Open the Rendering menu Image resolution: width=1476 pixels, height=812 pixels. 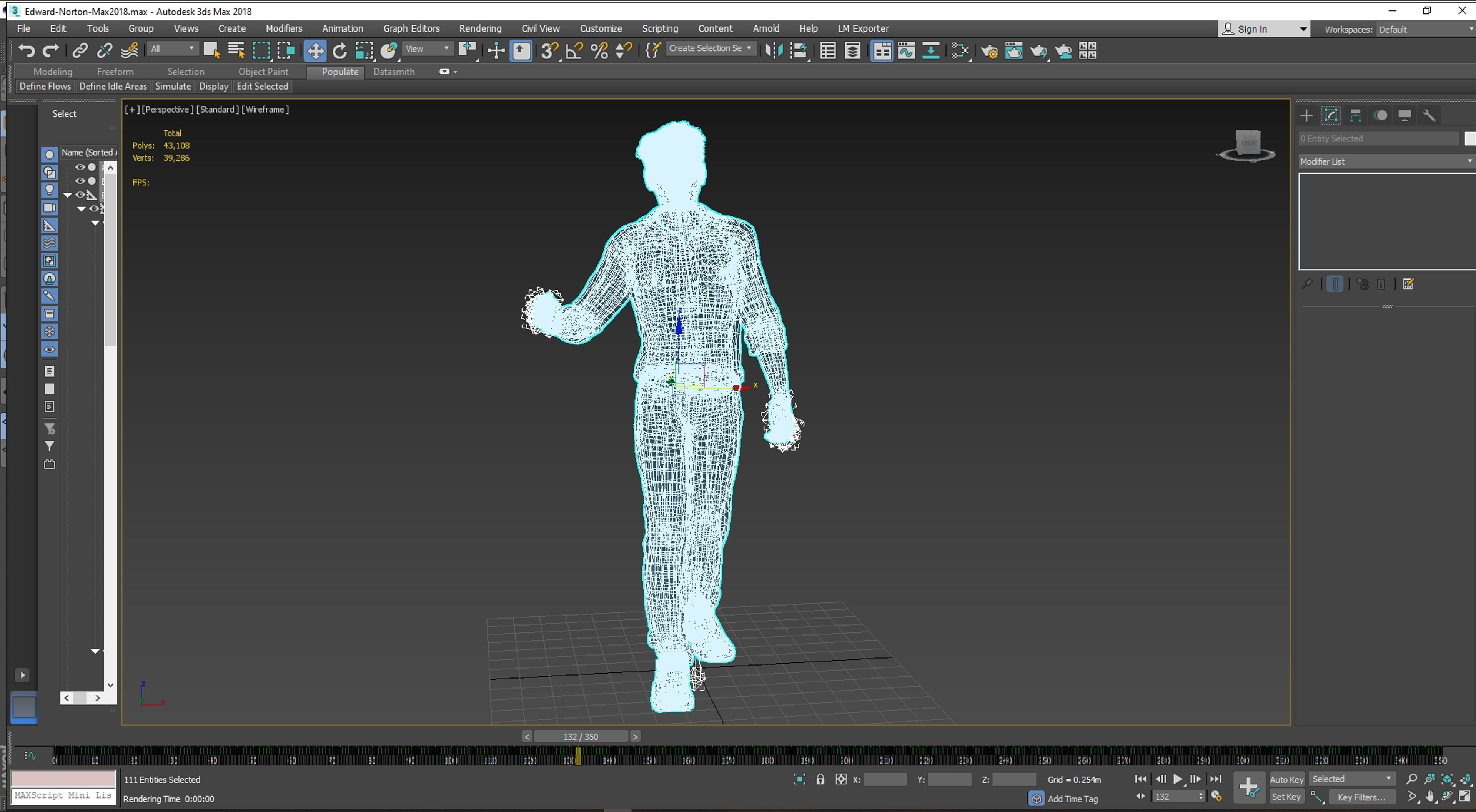479,28
